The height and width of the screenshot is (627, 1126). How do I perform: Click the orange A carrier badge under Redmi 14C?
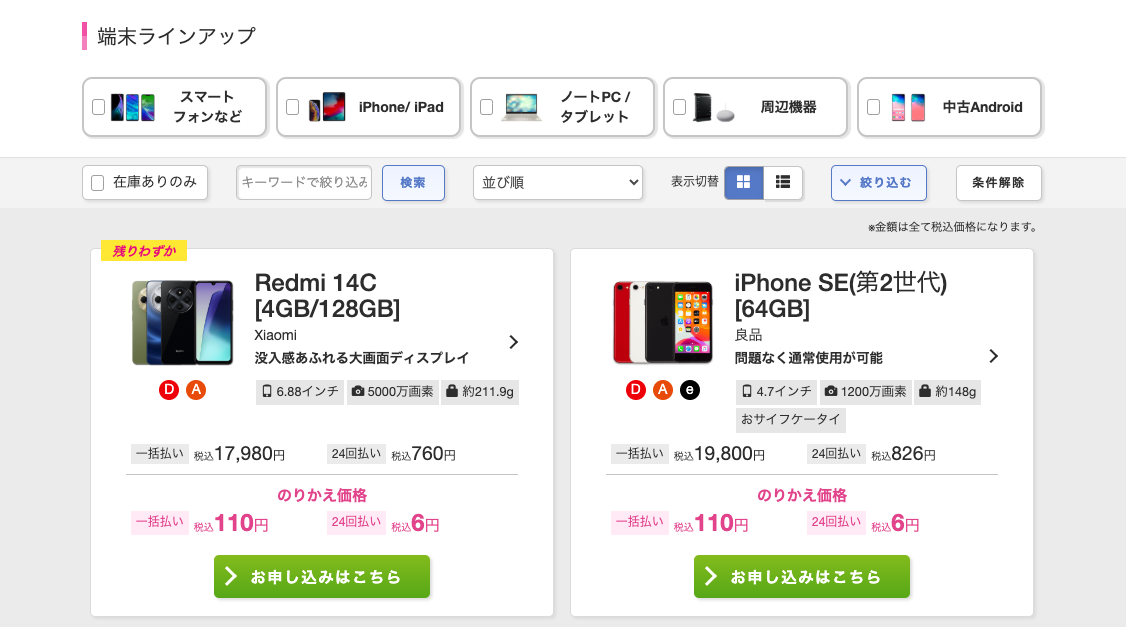click(x=196, y=390)
